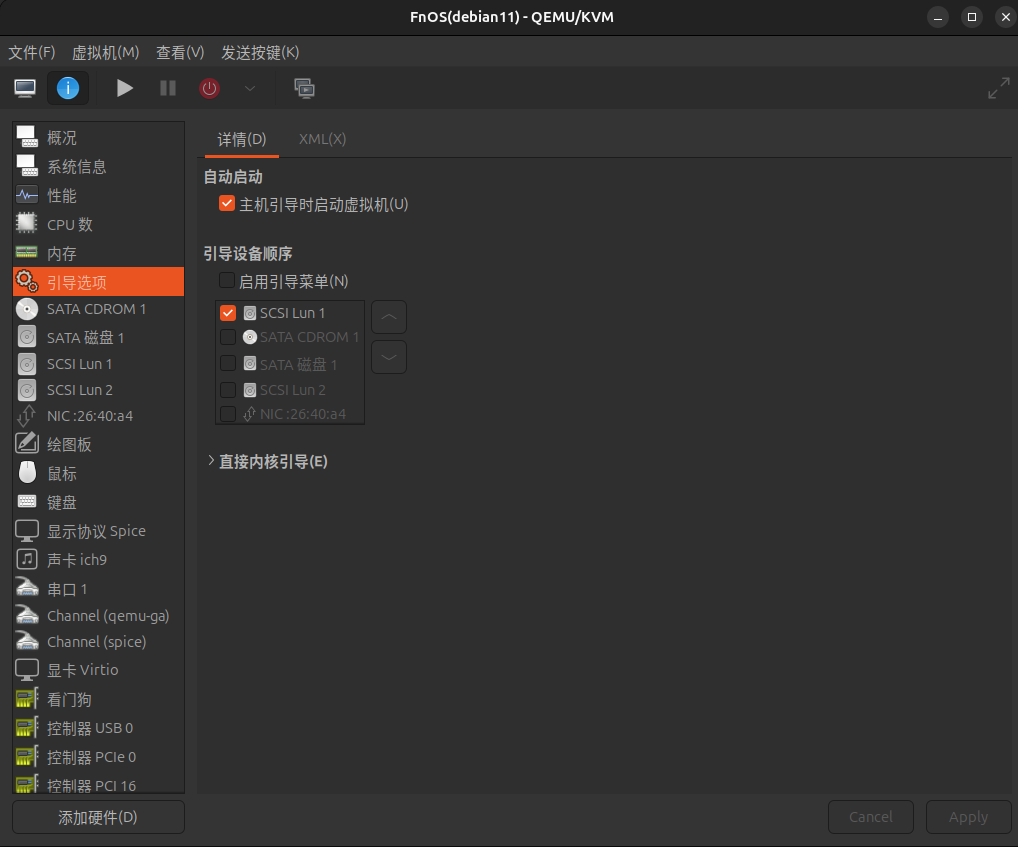Open the manage snapshots toolbar icon
Screen dimensions: 1018x847
coord(304,88)
